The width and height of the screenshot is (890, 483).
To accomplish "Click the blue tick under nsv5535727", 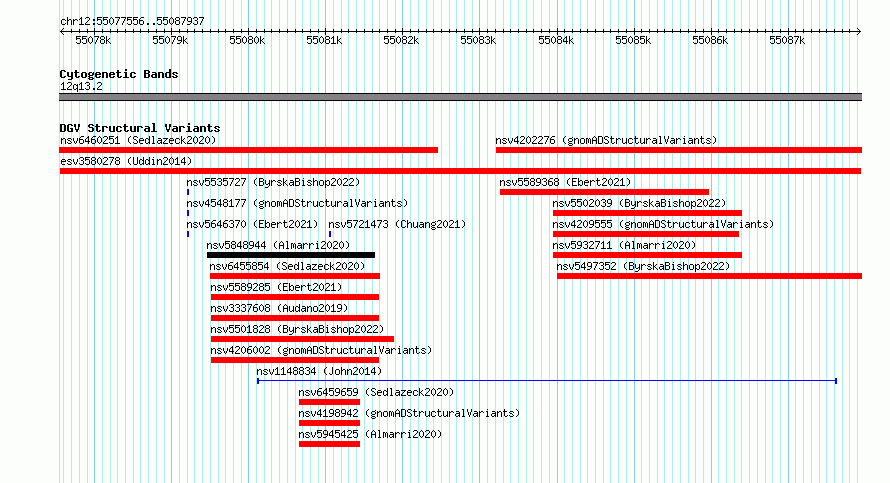I will 188,192.
